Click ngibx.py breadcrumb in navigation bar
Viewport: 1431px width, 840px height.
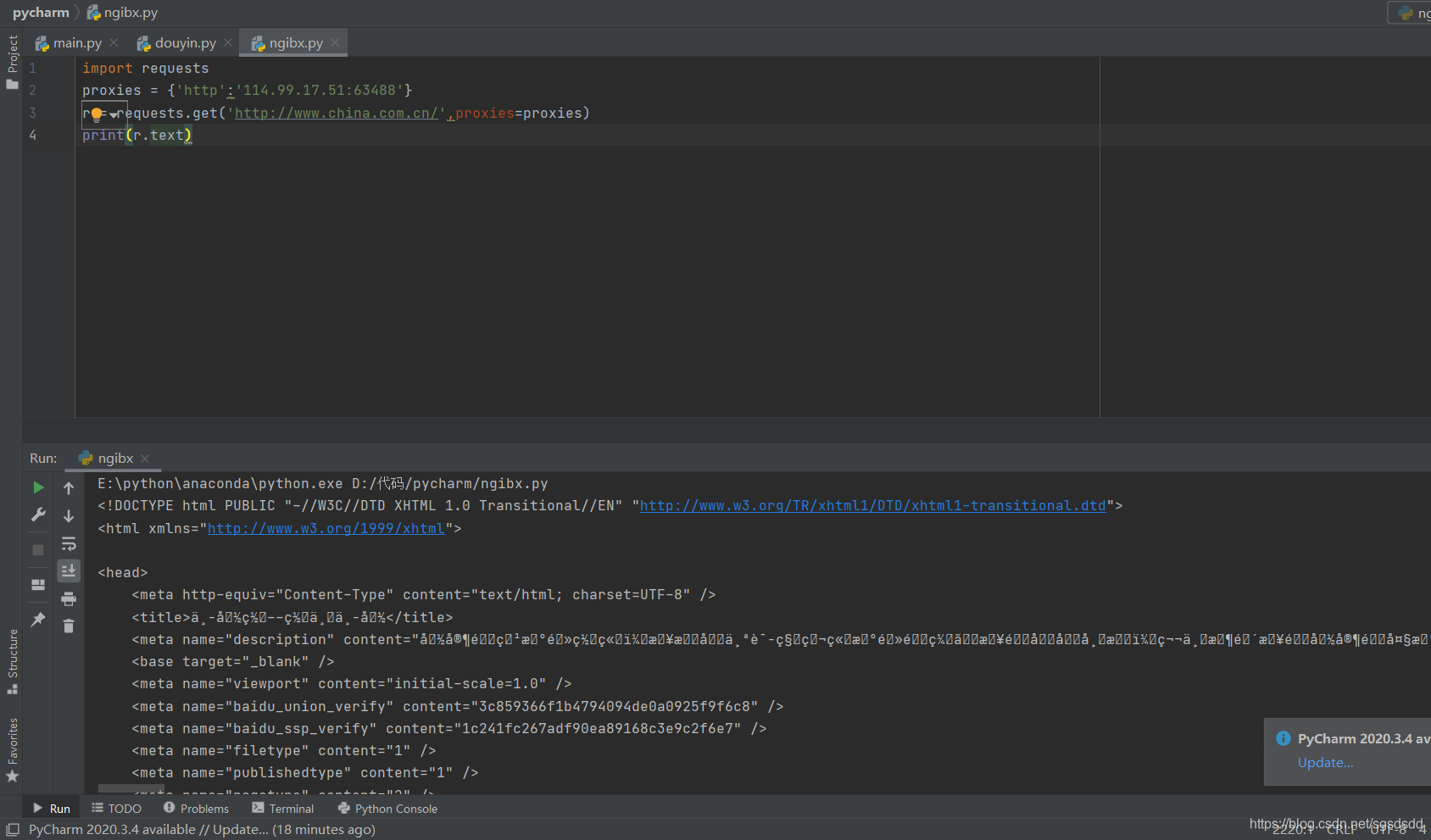click(123, 13)
